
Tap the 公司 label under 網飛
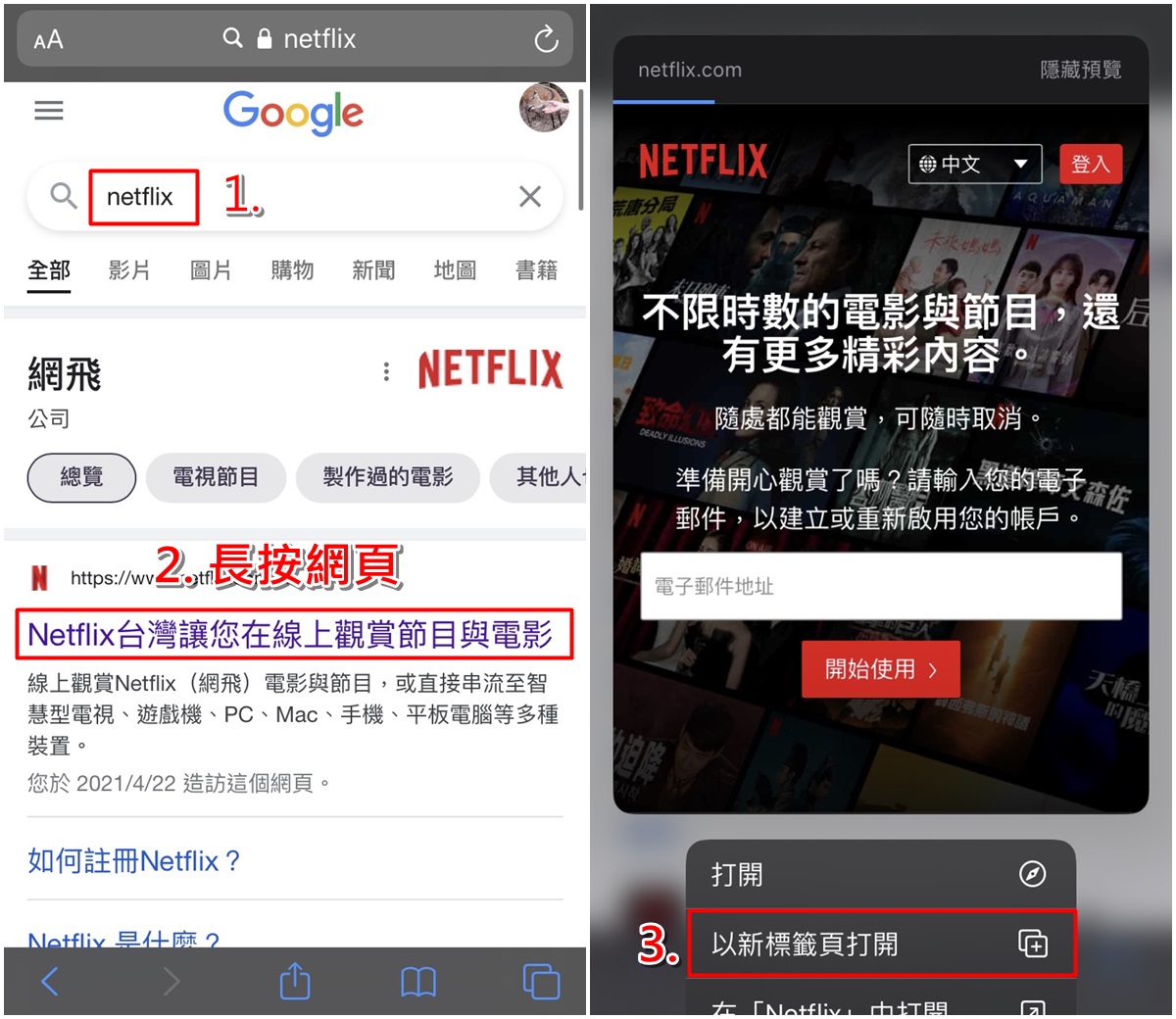48,418
